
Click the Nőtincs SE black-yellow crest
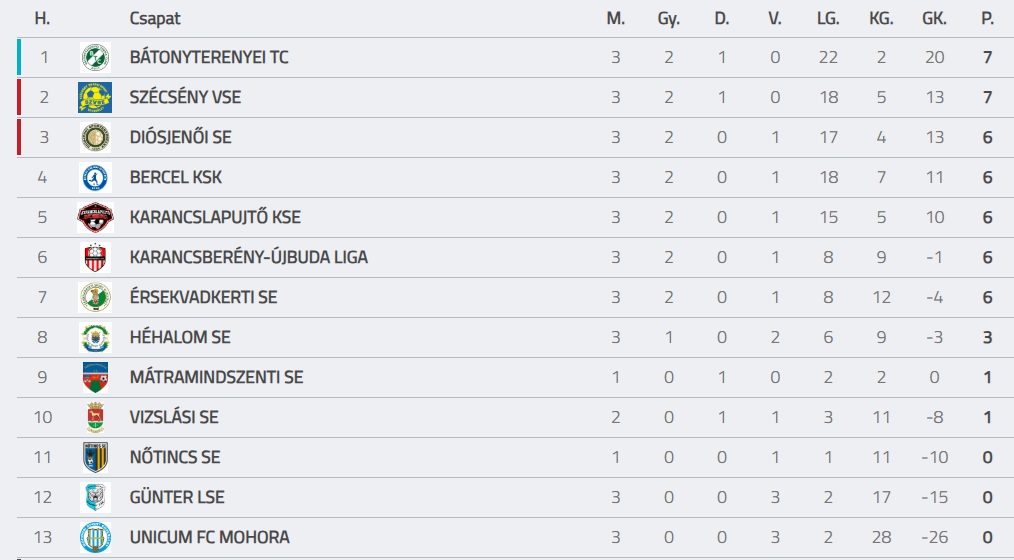(95, 458)
